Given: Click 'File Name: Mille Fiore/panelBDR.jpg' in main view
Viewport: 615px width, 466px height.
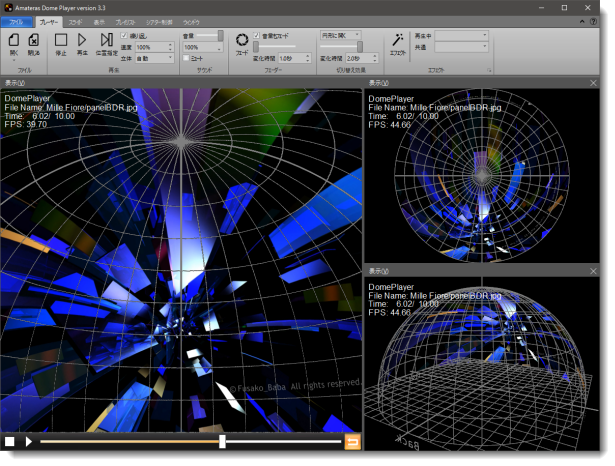Looking at the screenshot, I should pos(71,107).
